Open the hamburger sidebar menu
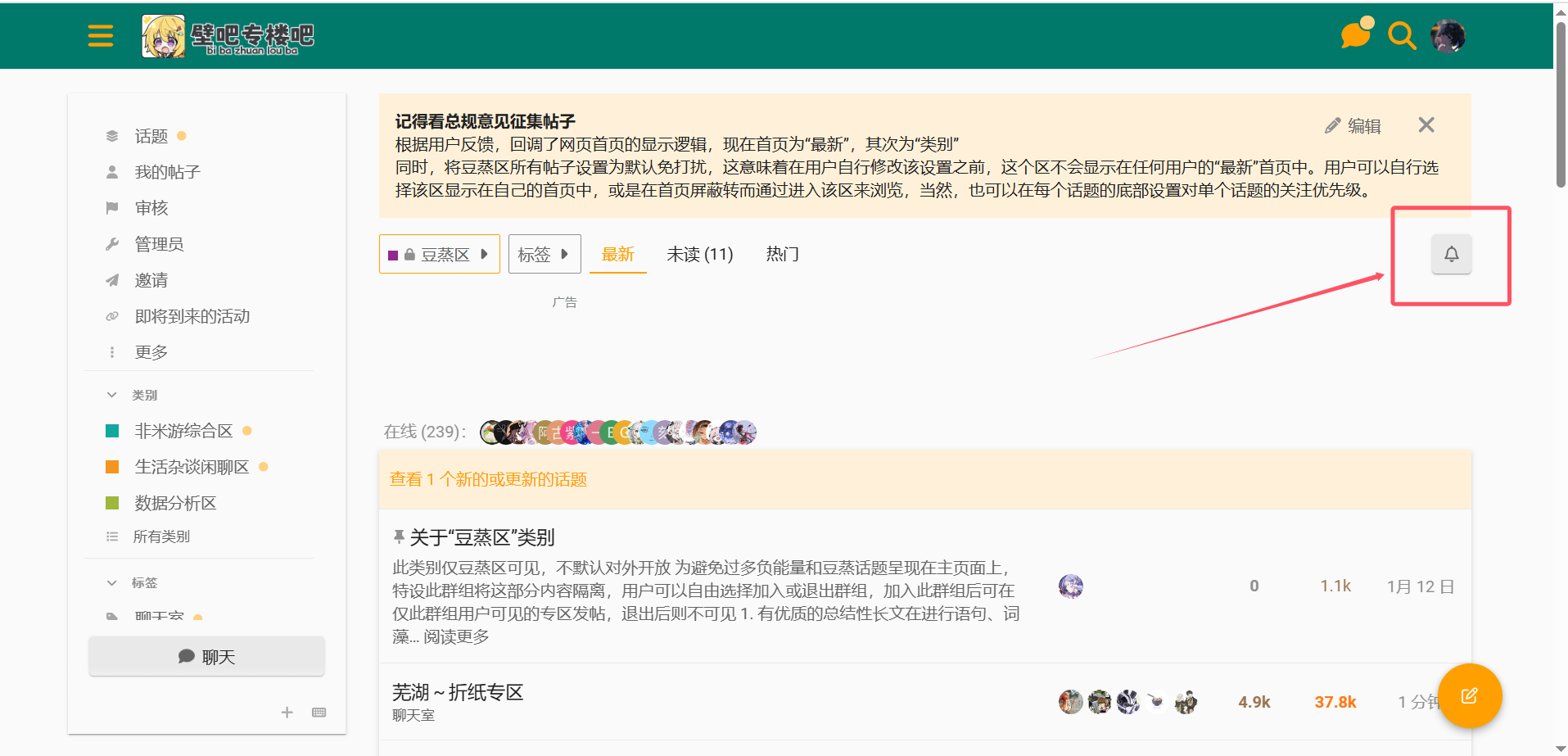Image resolution: width=1568 pixels, height=756 pixels. coord(100,36)
